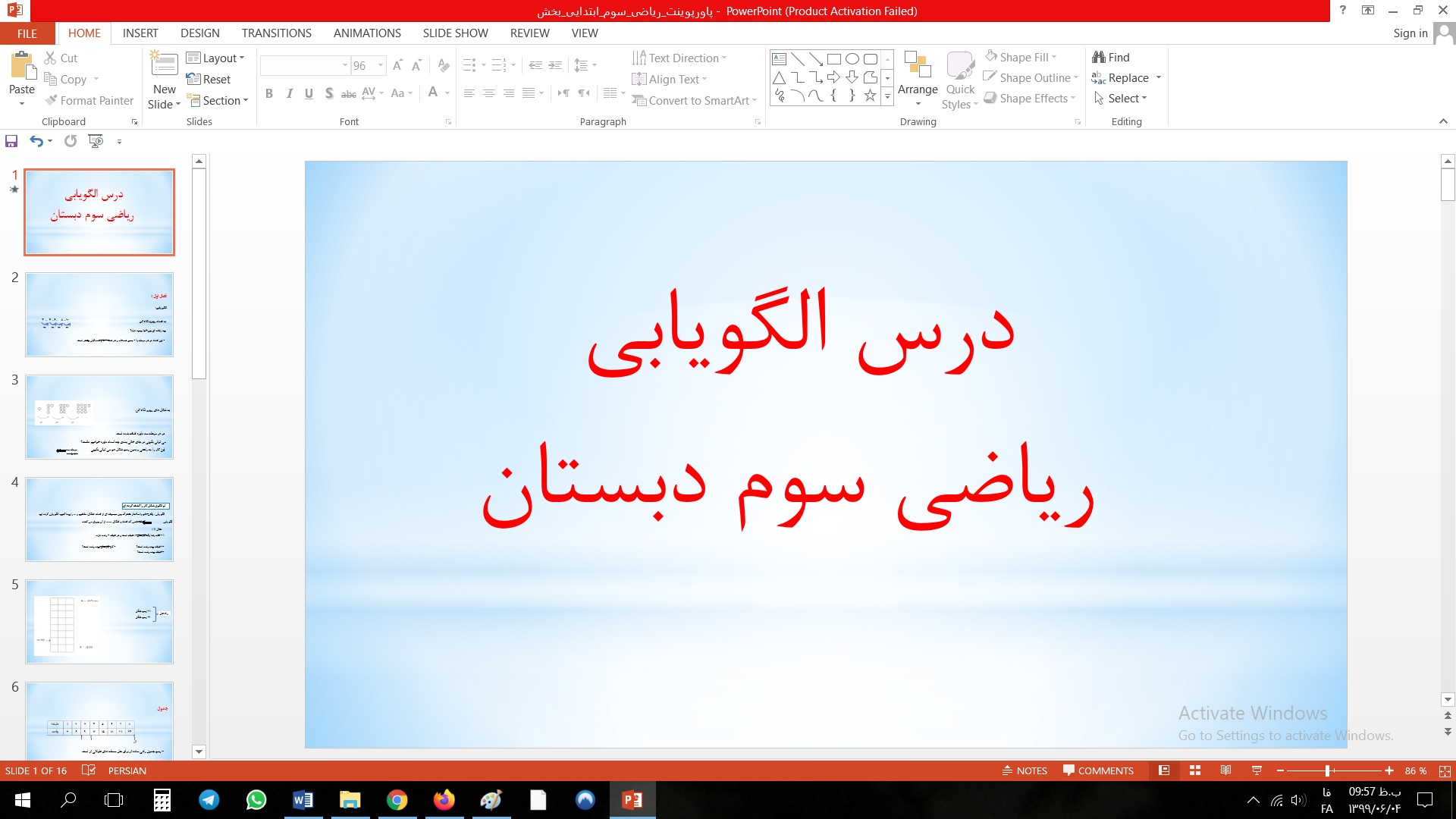The image size is (1456, 819).
Task: Open the TRANSITIONS ribbon tab
Action: 276,33
